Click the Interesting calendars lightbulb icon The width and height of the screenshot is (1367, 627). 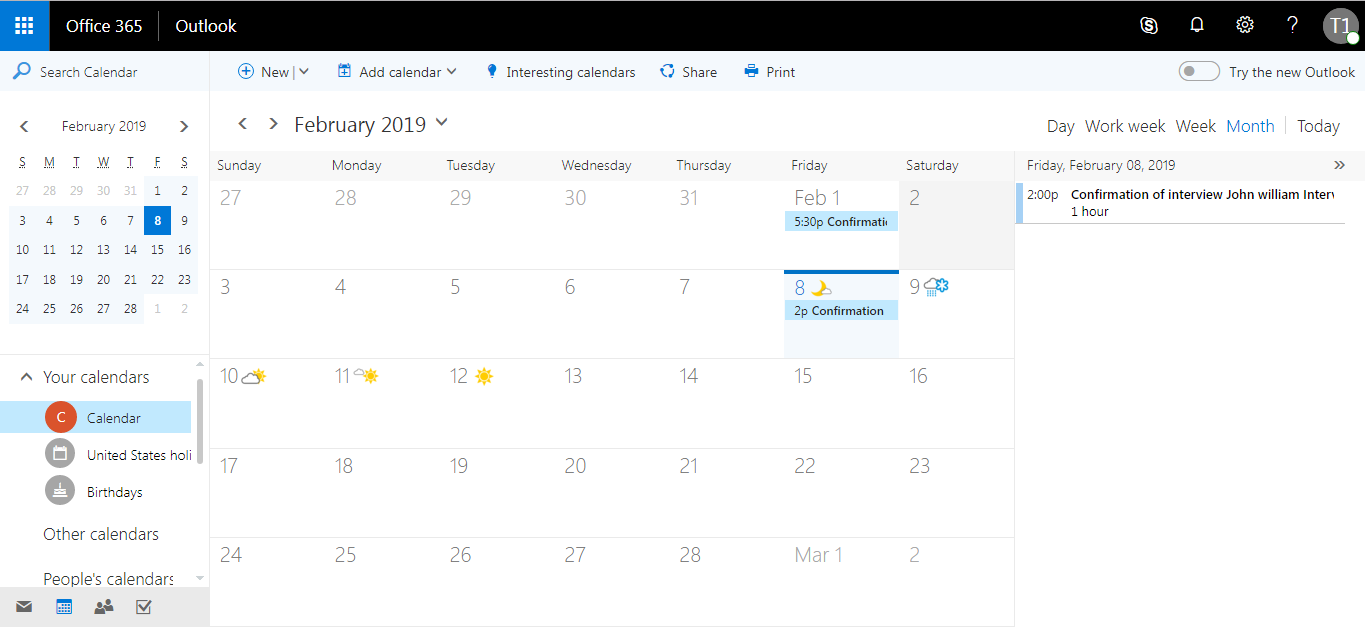[491, 71]
